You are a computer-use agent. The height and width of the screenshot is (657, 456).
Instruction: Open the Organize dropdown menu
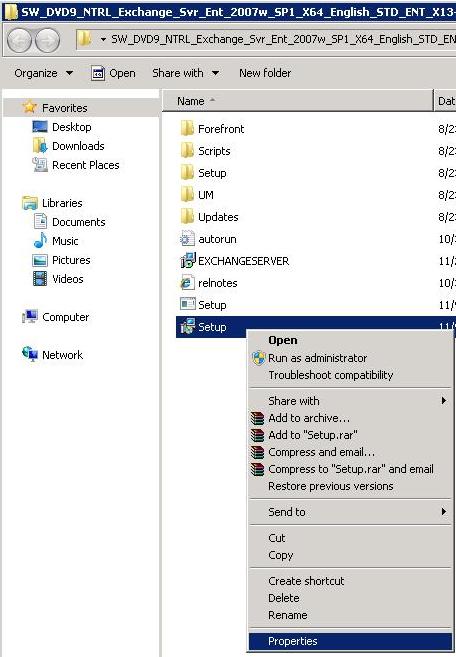coord(44,73)
